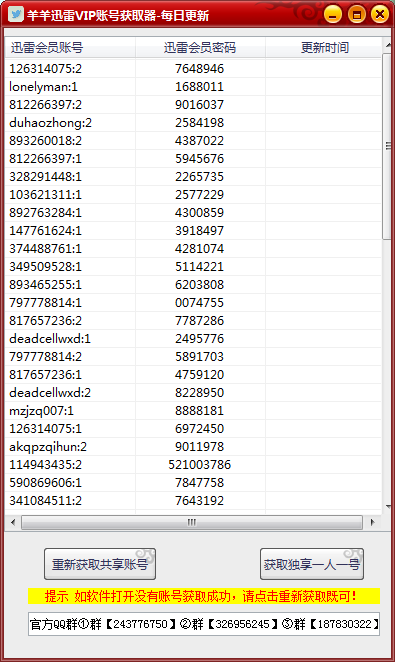Screen dimensions: 395x662
Task: Close the app with the X button
Action: pos(380,14)
